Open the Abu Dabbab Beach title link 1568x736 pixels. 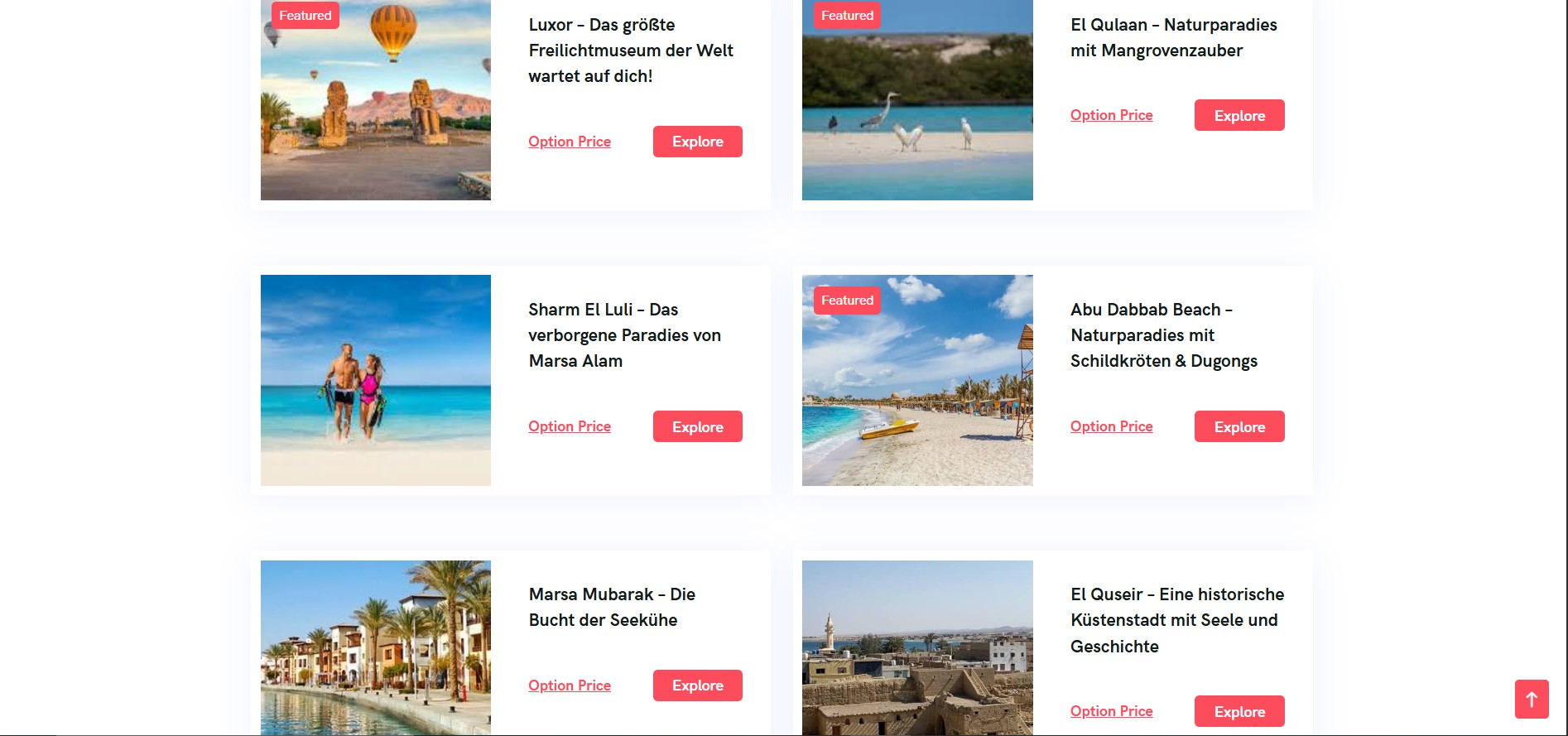(x=1164, y=335)
